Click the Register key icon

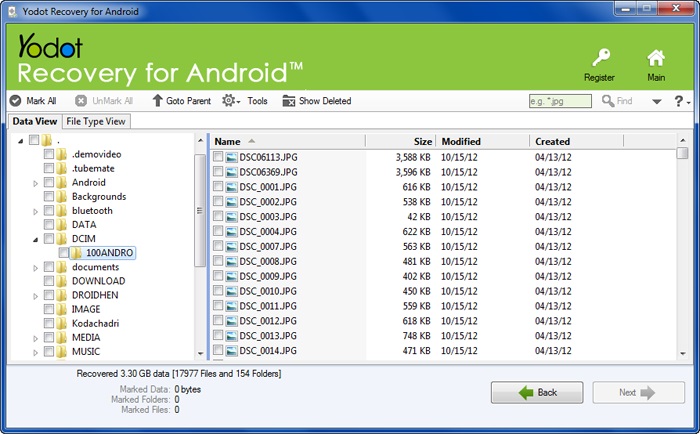tap(601, 58)
